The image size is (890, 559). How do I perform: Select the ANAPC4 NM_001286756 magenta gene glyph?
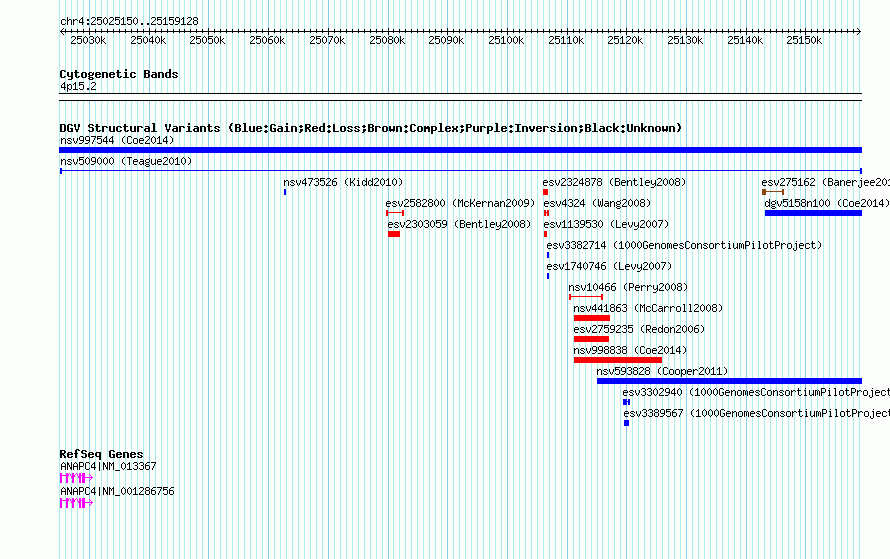[76, 503]
